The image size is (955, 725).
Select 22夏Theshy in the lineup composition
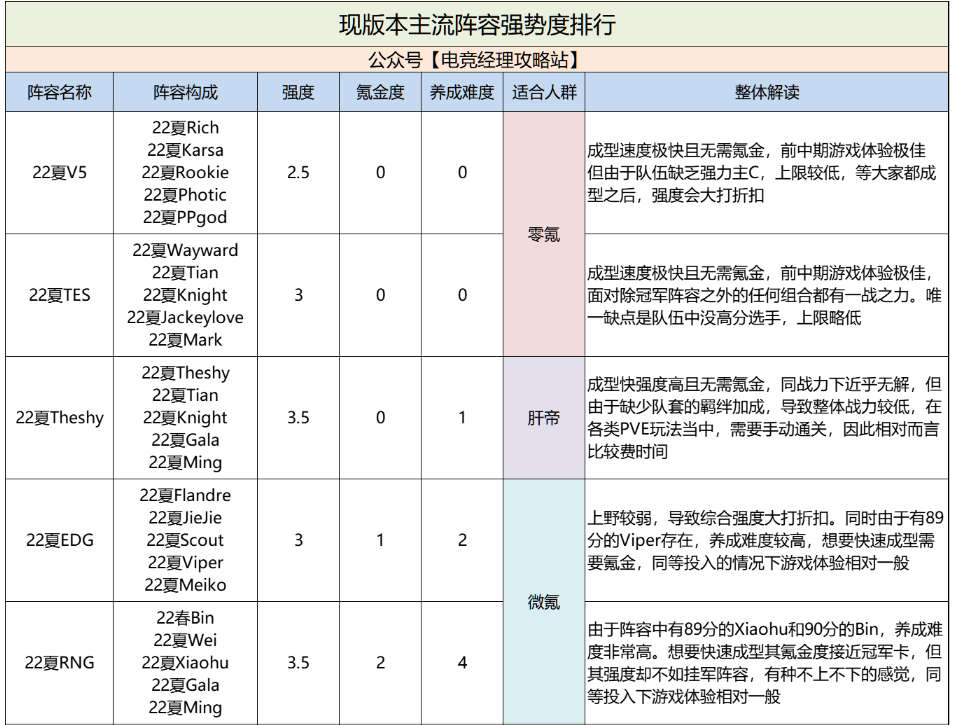pyautogui.click(x=185, y=373)
